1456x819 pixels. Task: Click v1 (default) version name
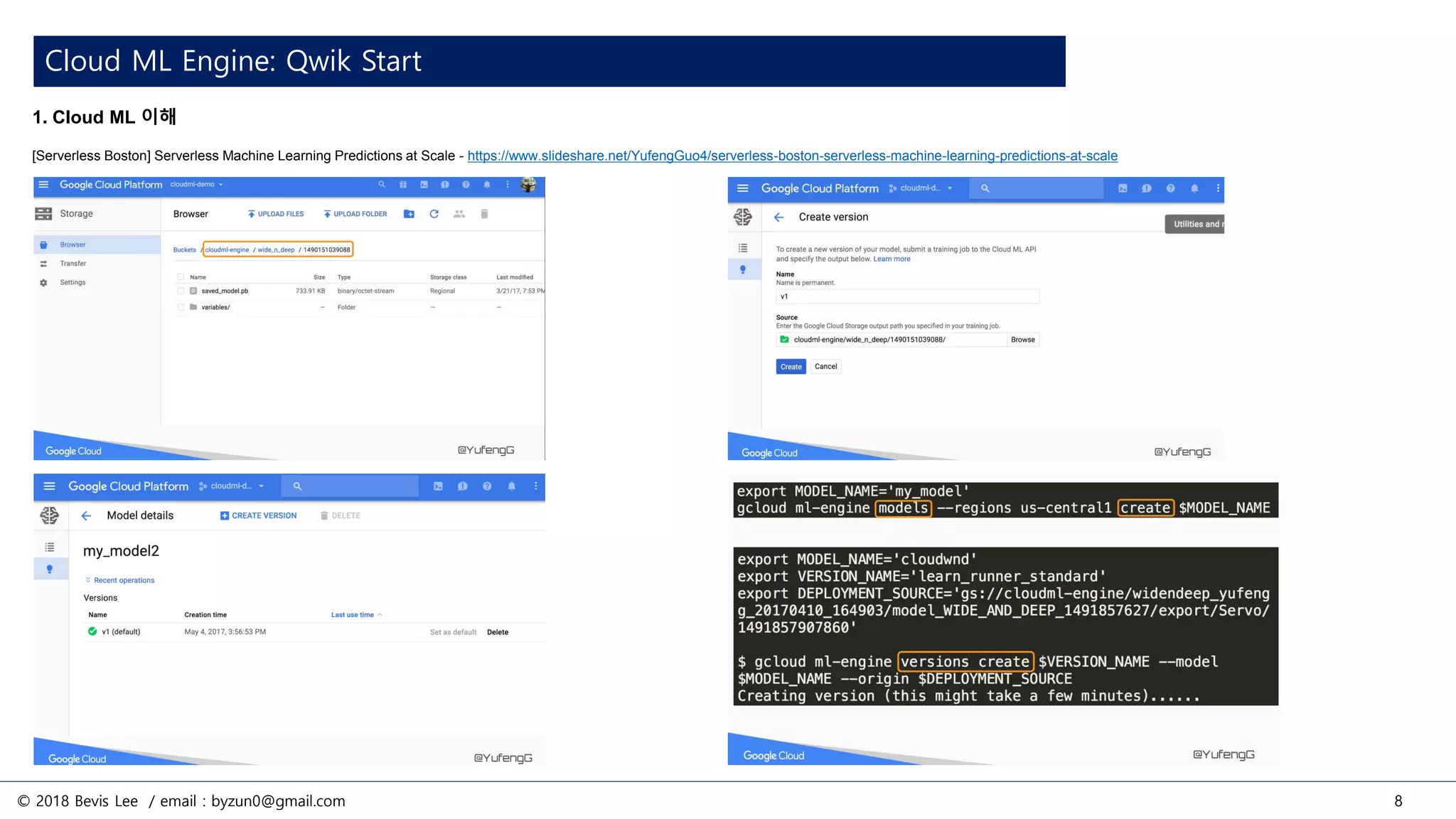tap(121, 632)
